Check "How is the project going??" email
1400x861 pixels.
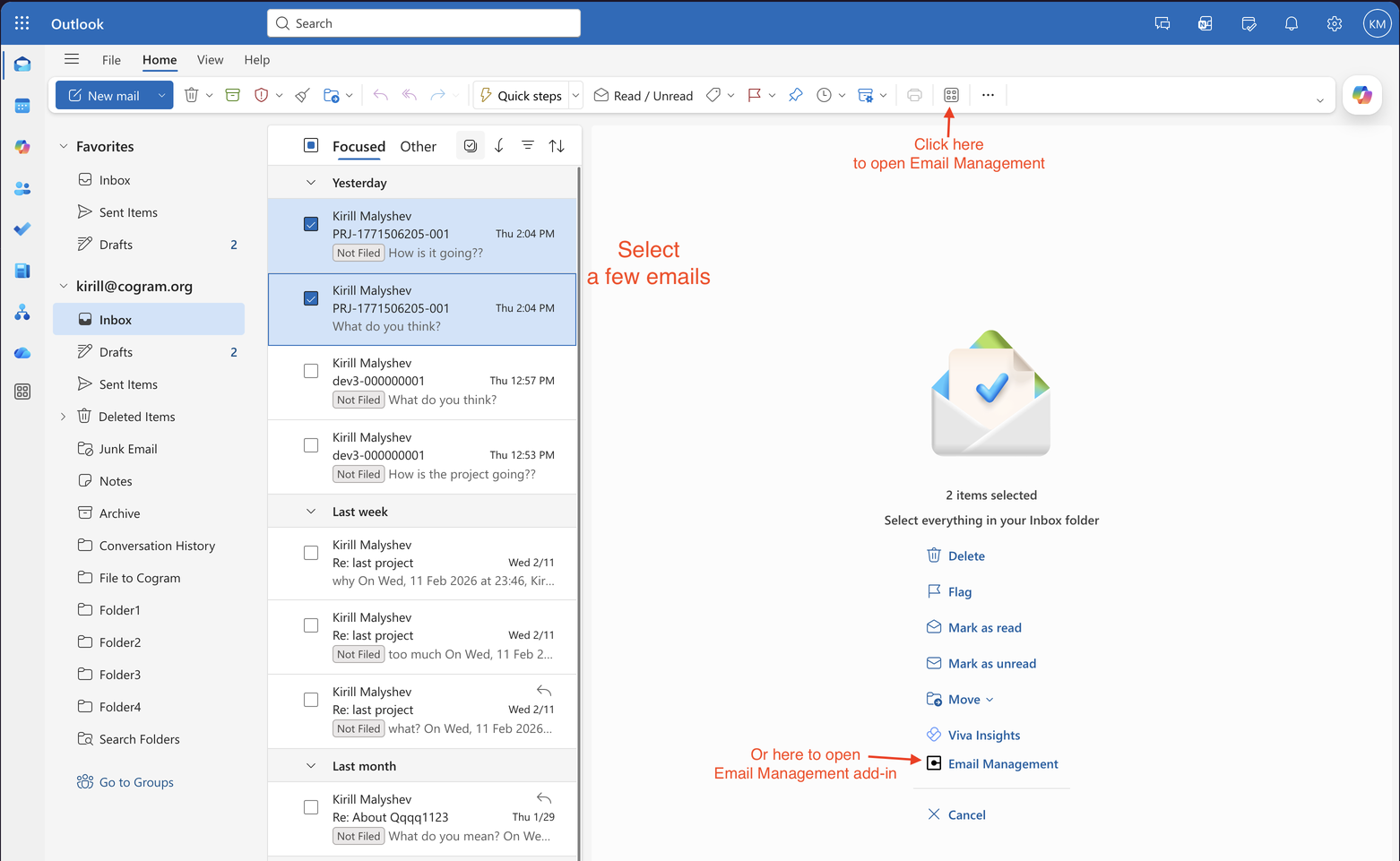point(311,445)
